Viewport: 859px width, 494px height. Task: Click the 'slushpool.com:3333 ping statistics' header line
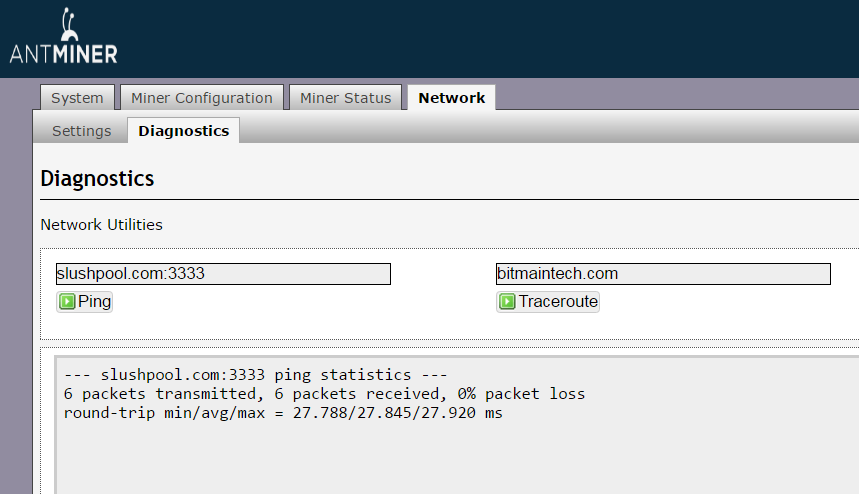pos(255,375)
